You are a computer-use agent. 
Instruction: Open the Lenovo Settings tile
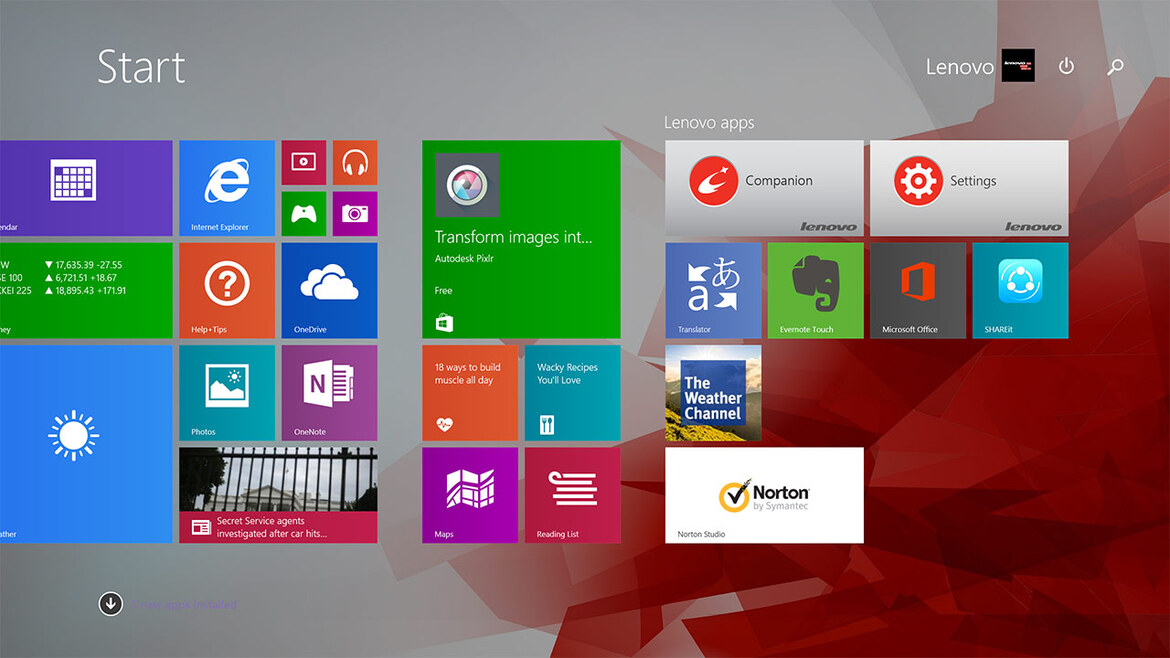[x=969, y=188]
